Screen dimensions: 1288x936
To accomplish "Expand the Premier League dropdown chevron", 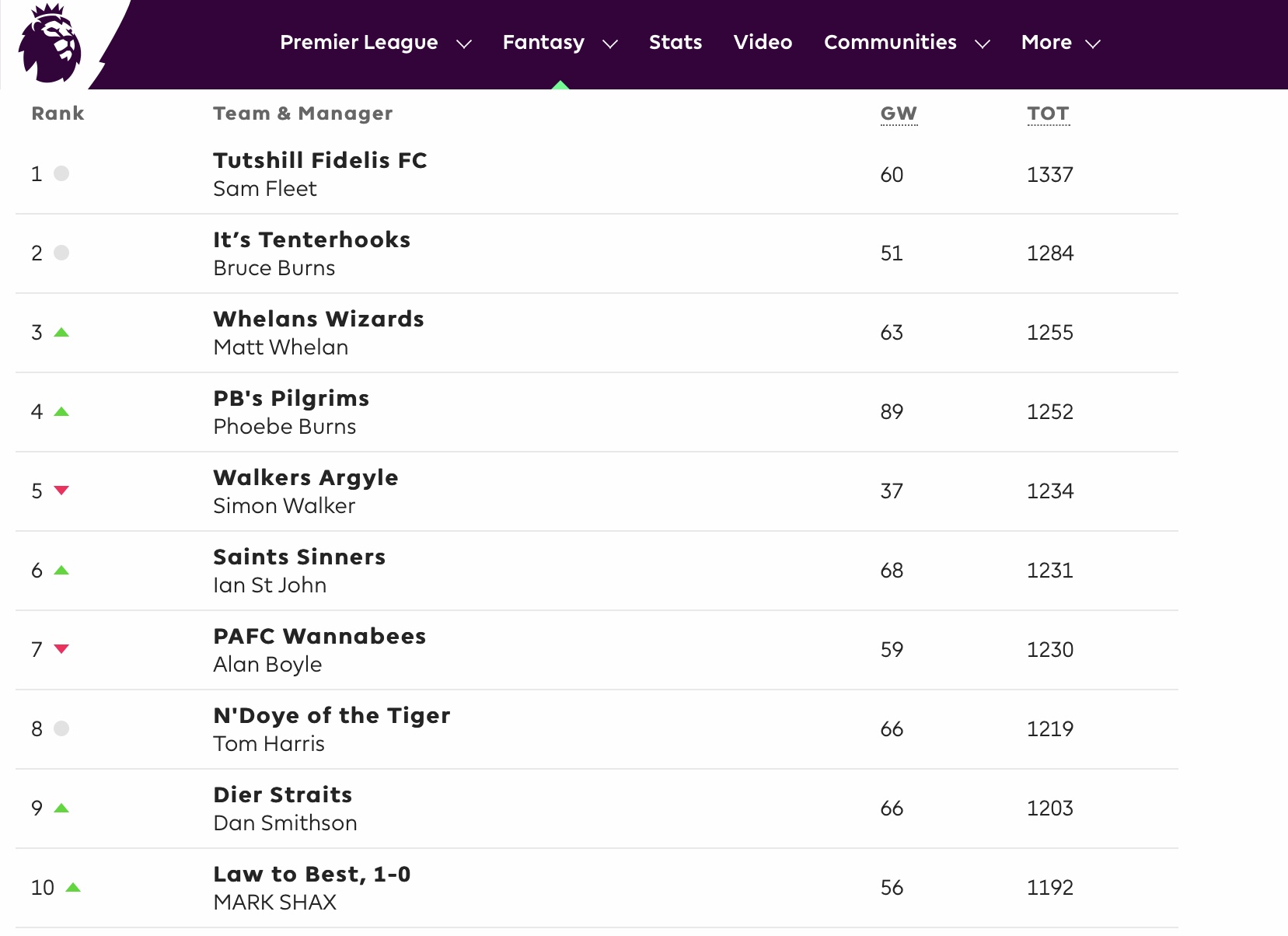I will pyautogui.click(x=464, y=44).
